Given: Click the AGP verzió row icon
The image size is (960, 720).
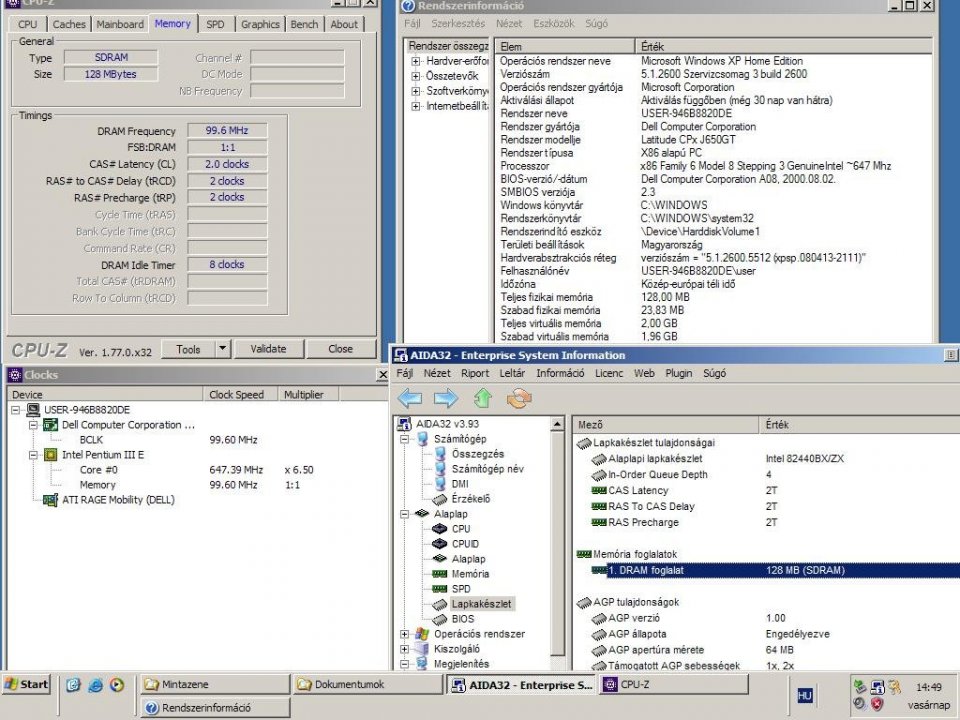Looking at the screenshot, I should point(598,618).
